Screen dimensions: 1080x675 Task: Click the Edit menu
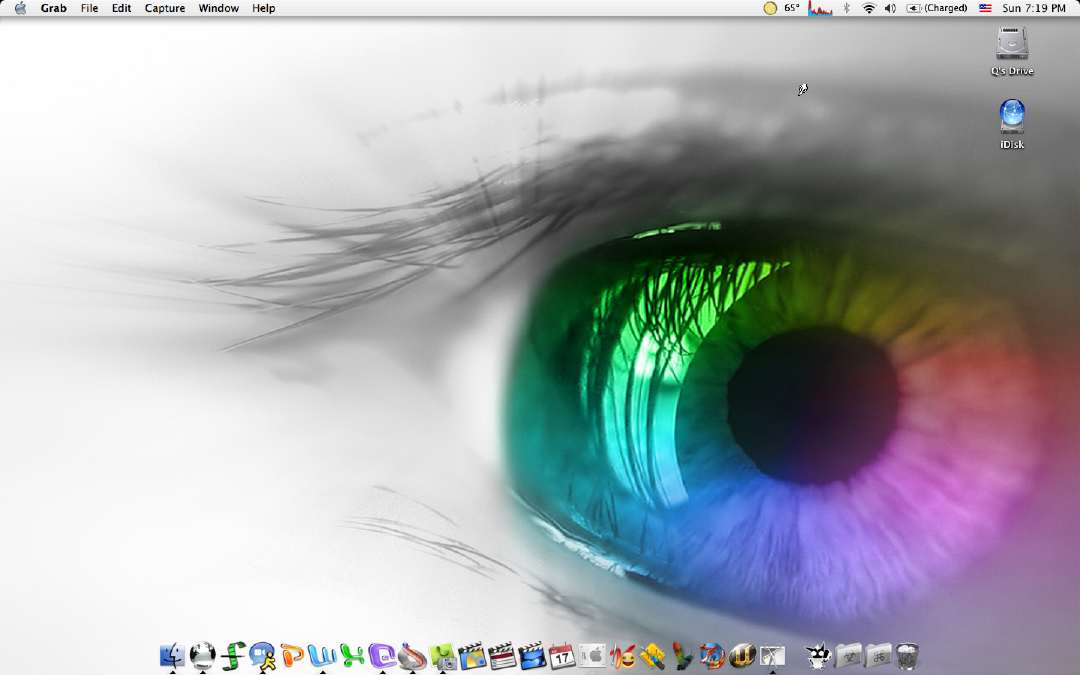click(121, 8)
